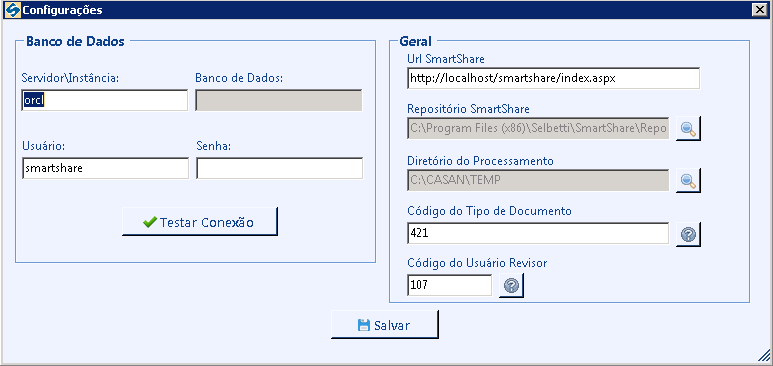Click into the empty Senha field

click(x=279, y=168)
